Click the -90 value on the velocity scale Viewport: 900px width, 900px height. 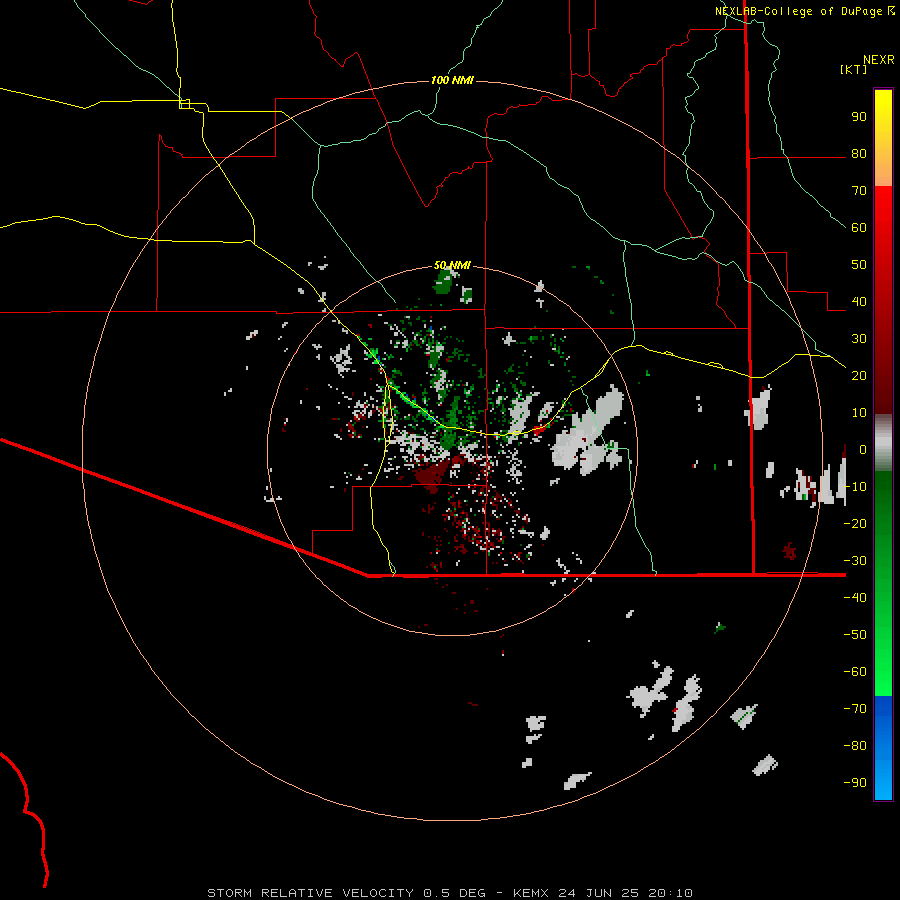click(855, 783)
